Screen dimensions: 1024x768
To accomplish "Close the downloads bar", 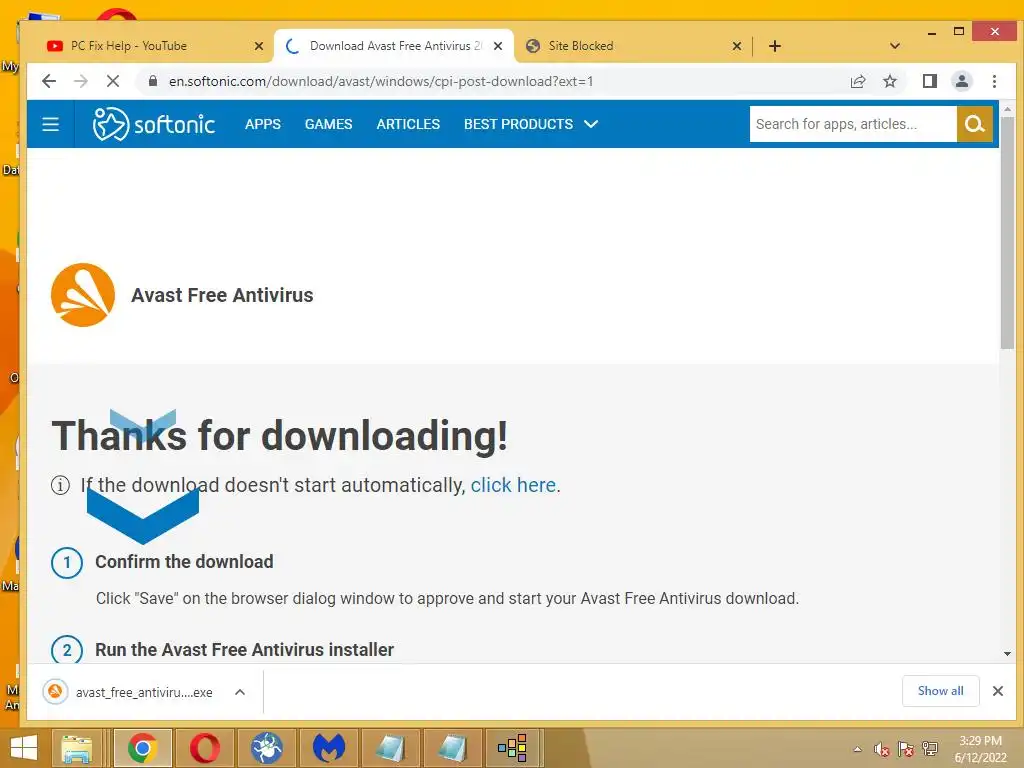I will 997,691.
